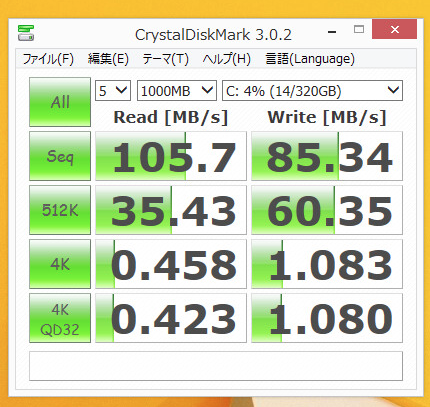
Task: Close the CrystalDiskMark window
Action: pos(395,30)
